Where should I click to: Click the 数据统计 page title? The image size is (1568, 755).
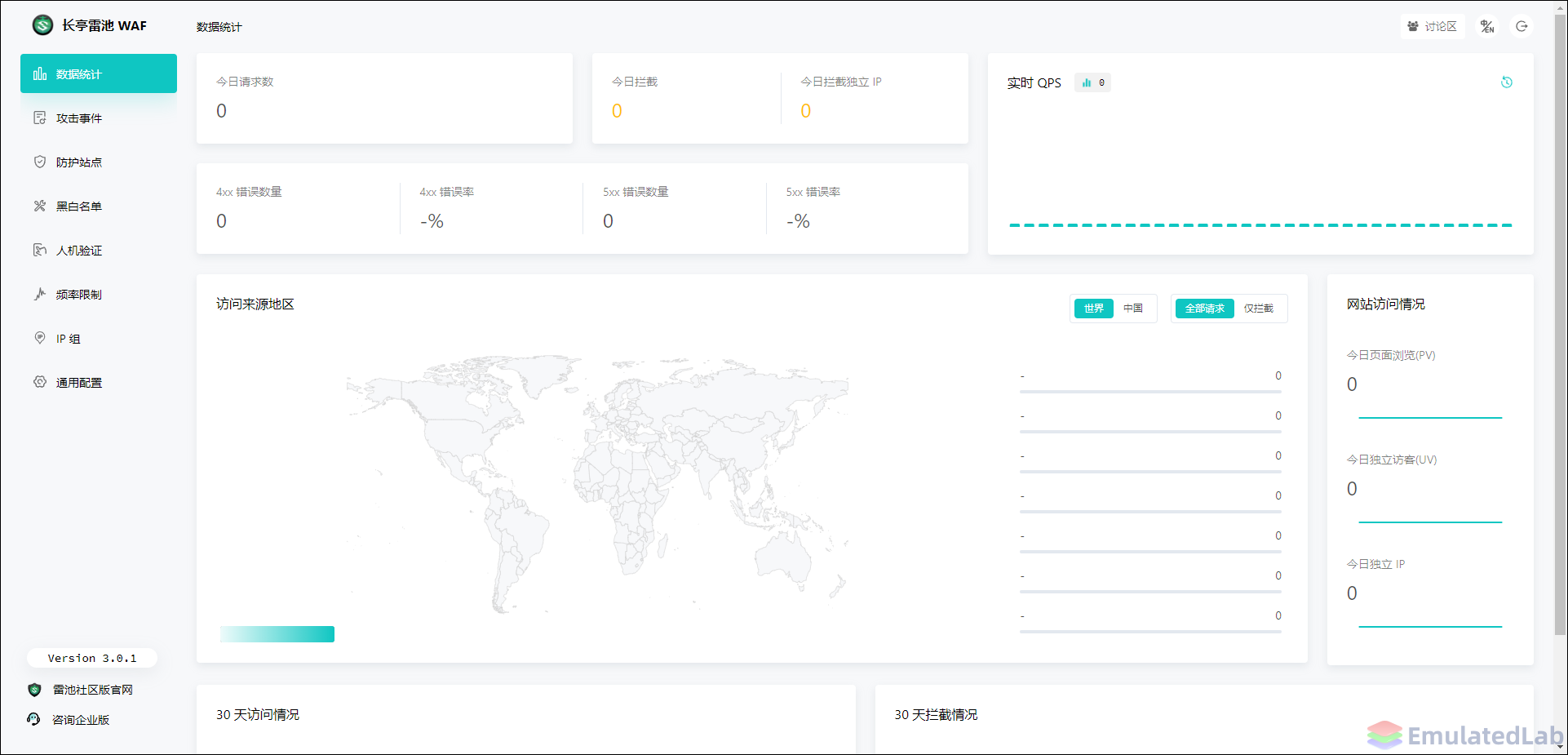pos(219,27)
